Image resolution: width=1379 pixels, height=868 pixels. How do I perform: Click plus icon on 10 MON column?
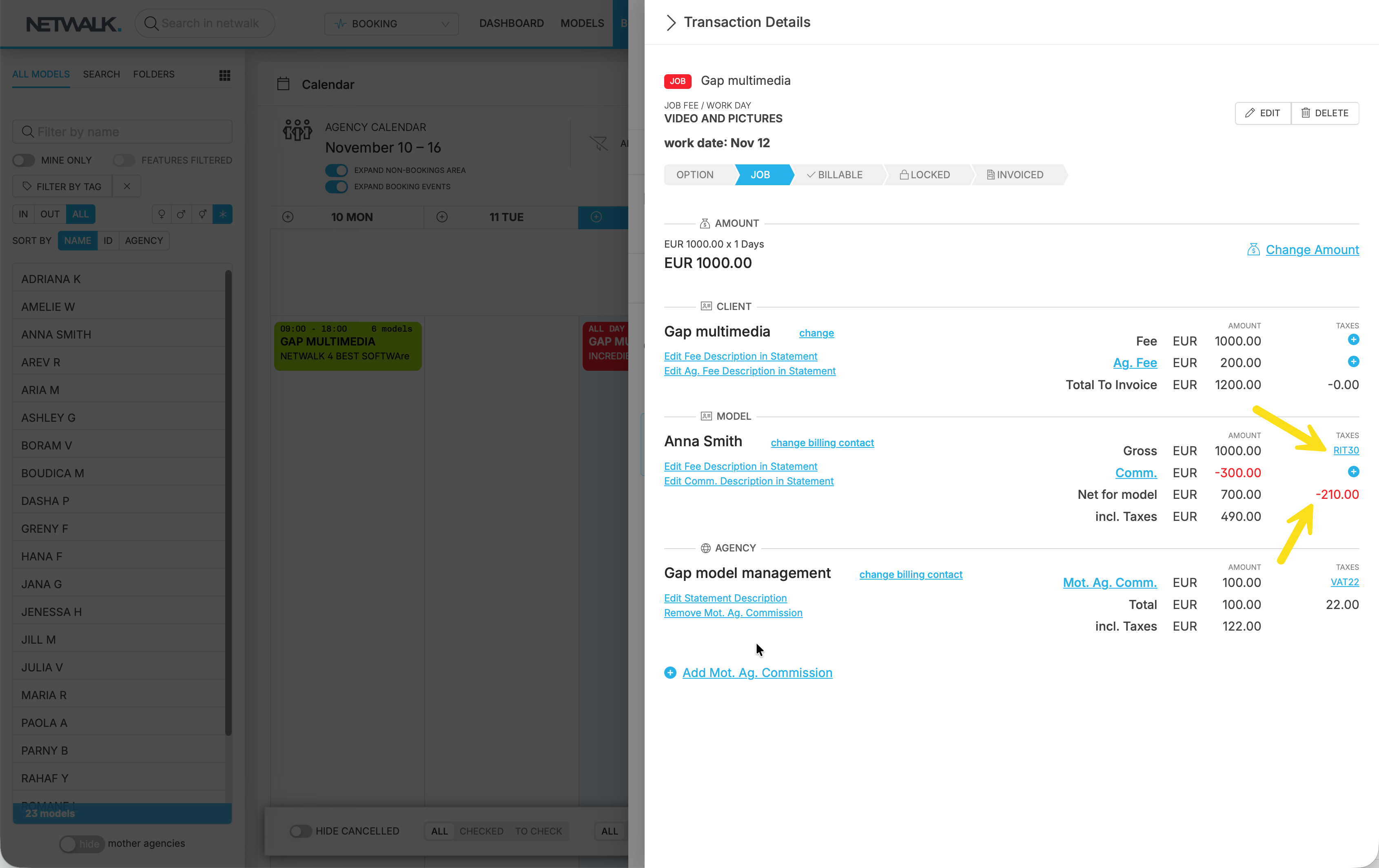coord(288,217)
